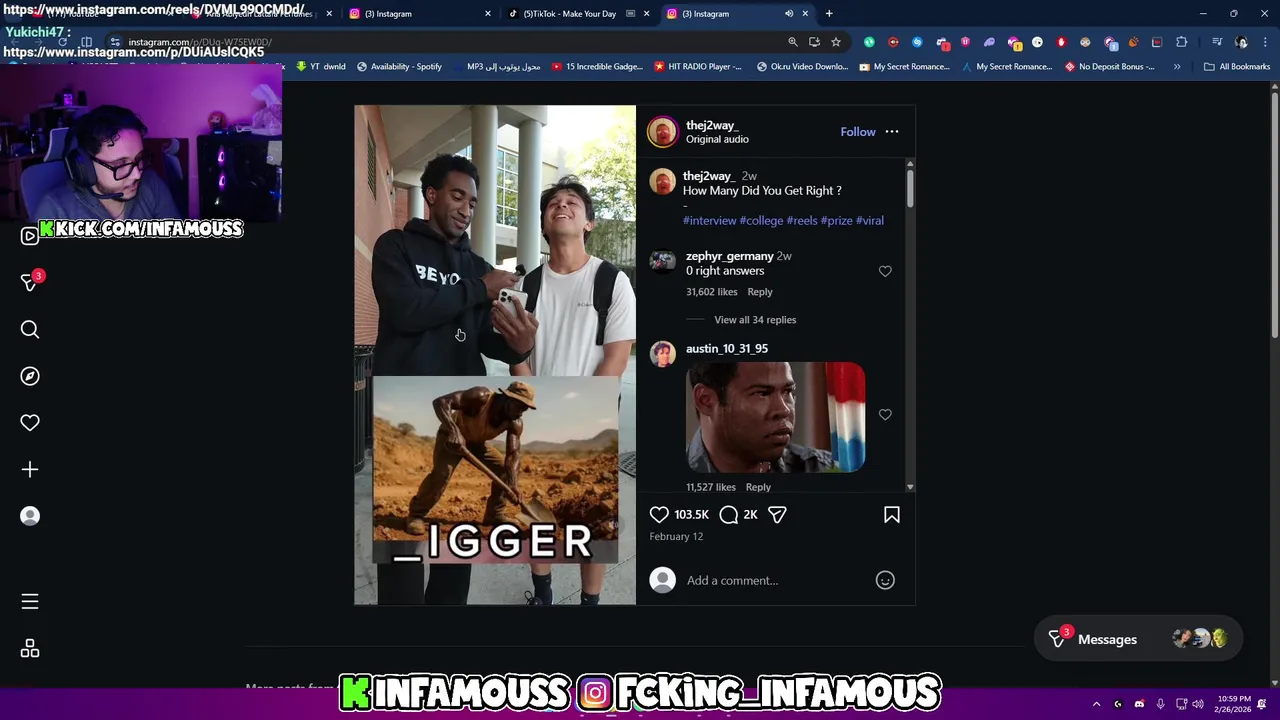Share the post via the paper-plane icon
1280x720 pixels.
point(777,514)
